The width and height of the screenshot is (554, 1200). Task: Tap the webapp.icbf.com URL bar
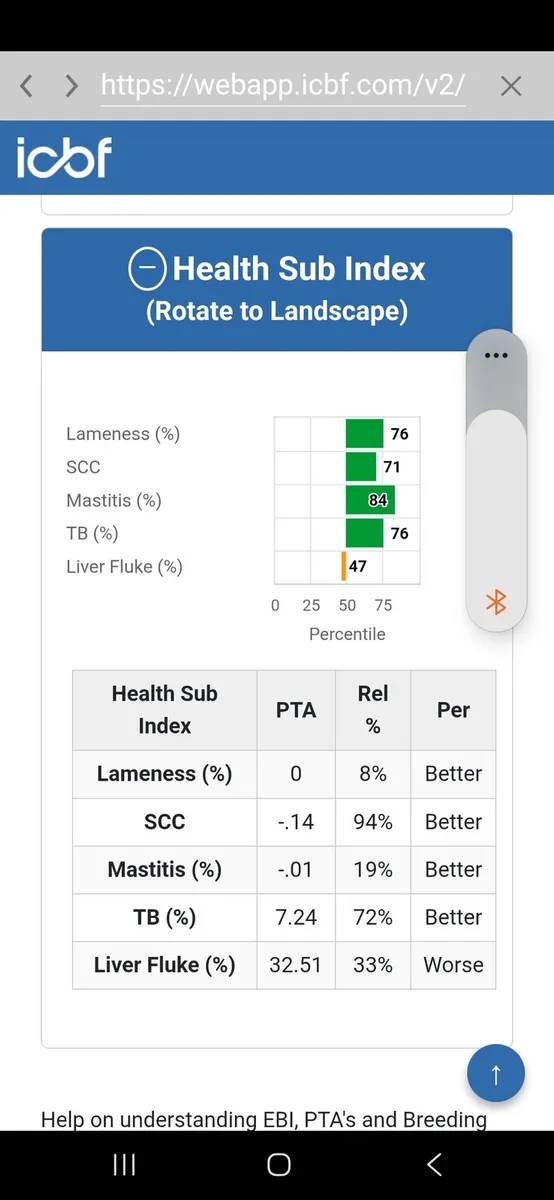tap(283, 86)
